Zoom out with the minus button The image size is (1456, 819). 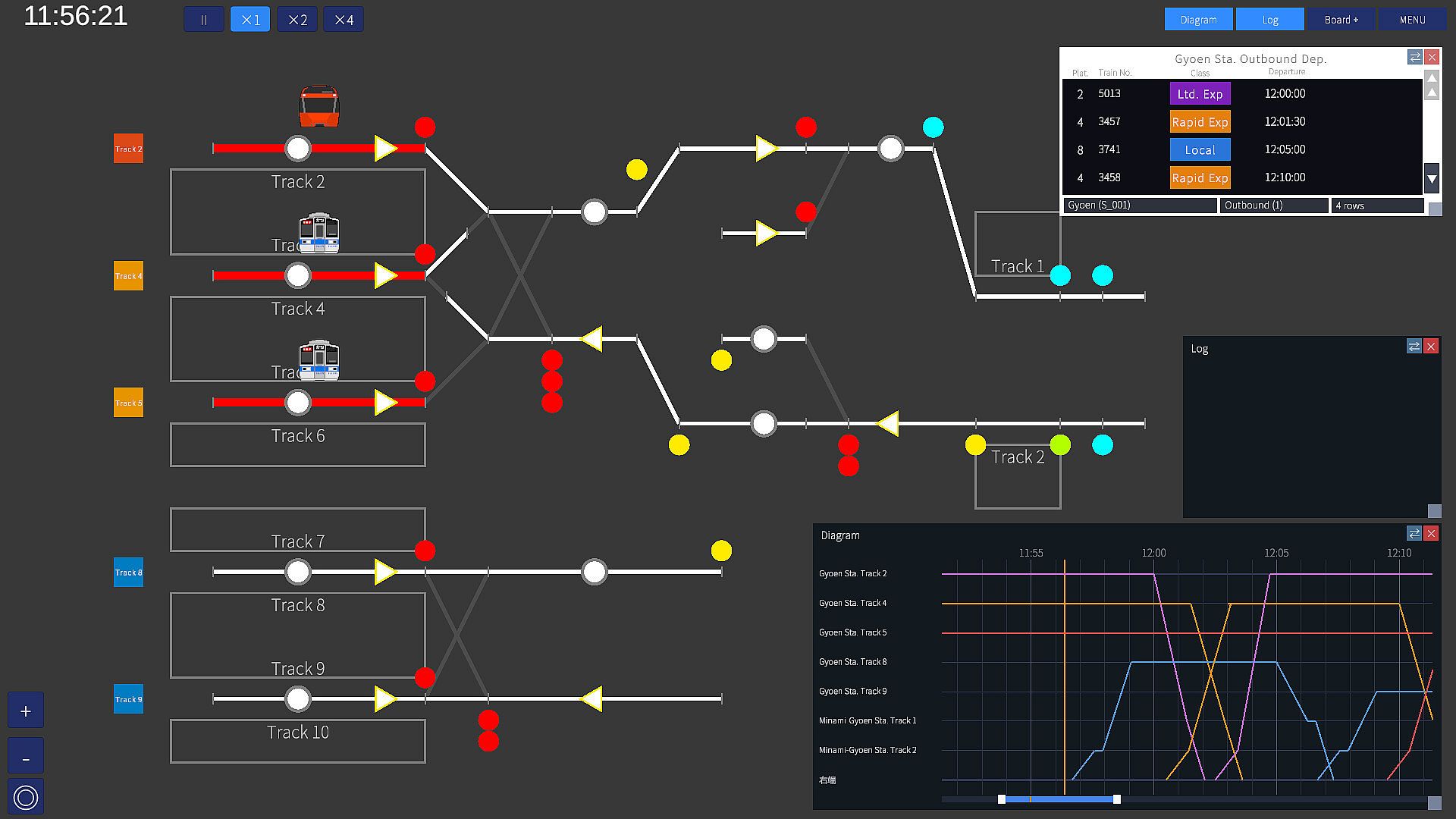[26, 758]
